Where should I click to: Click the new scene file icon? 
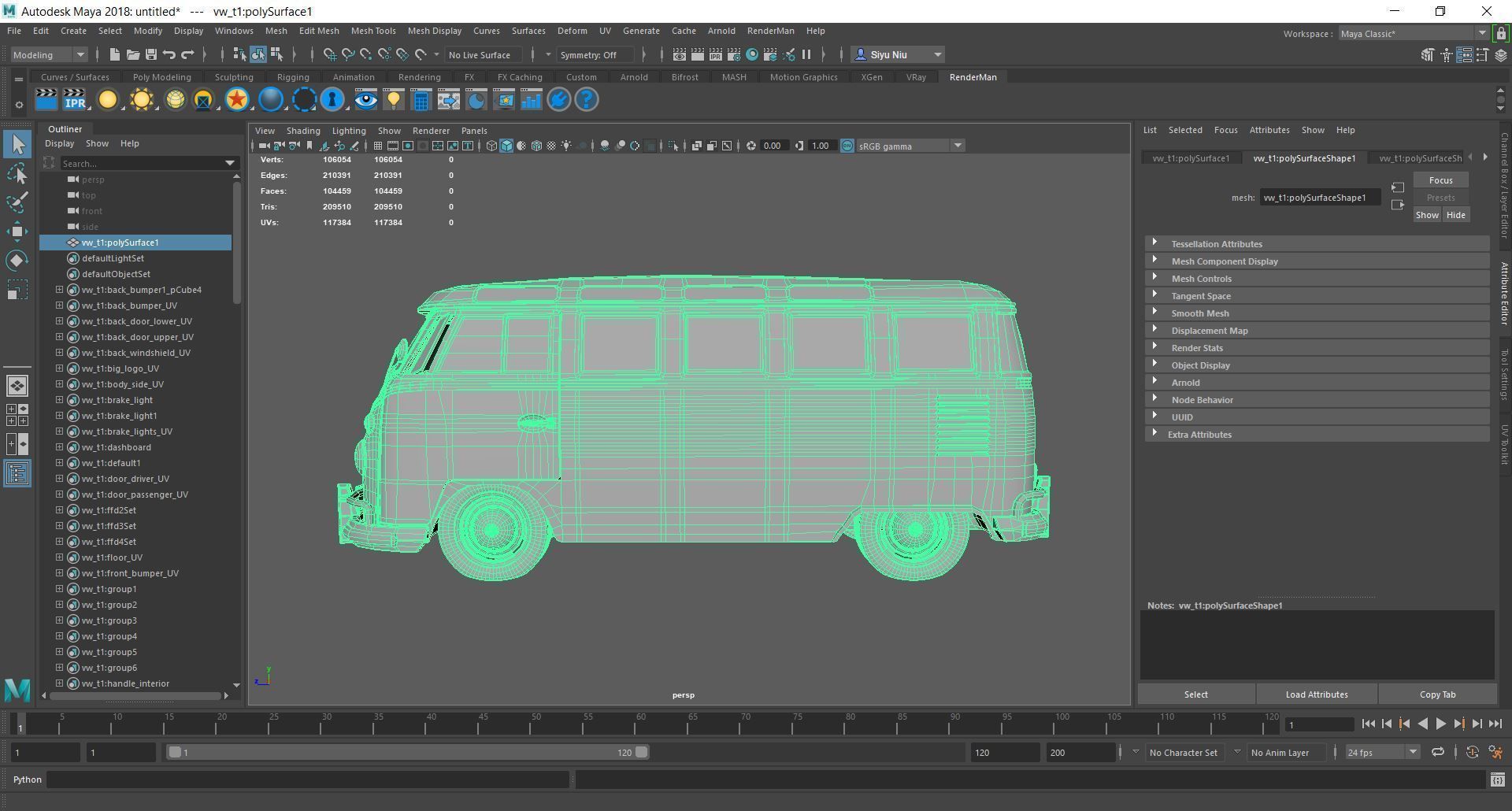(x=114, y=54)
